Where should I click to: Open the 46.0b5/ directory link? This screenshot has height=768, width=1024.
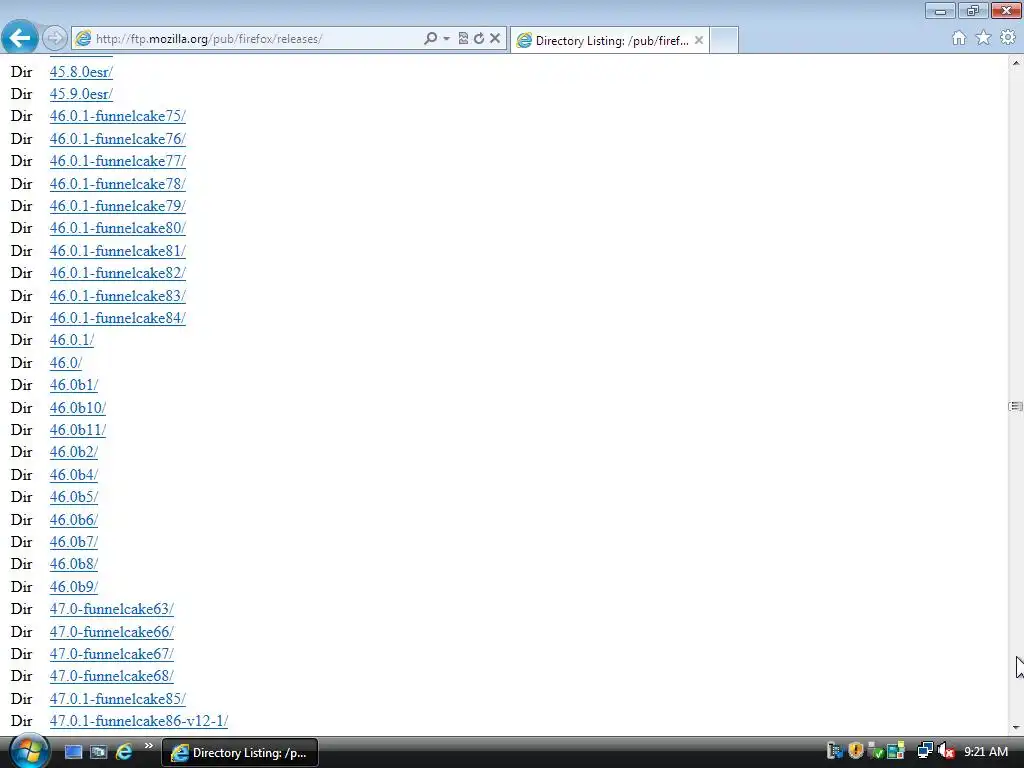pos(74,498)
